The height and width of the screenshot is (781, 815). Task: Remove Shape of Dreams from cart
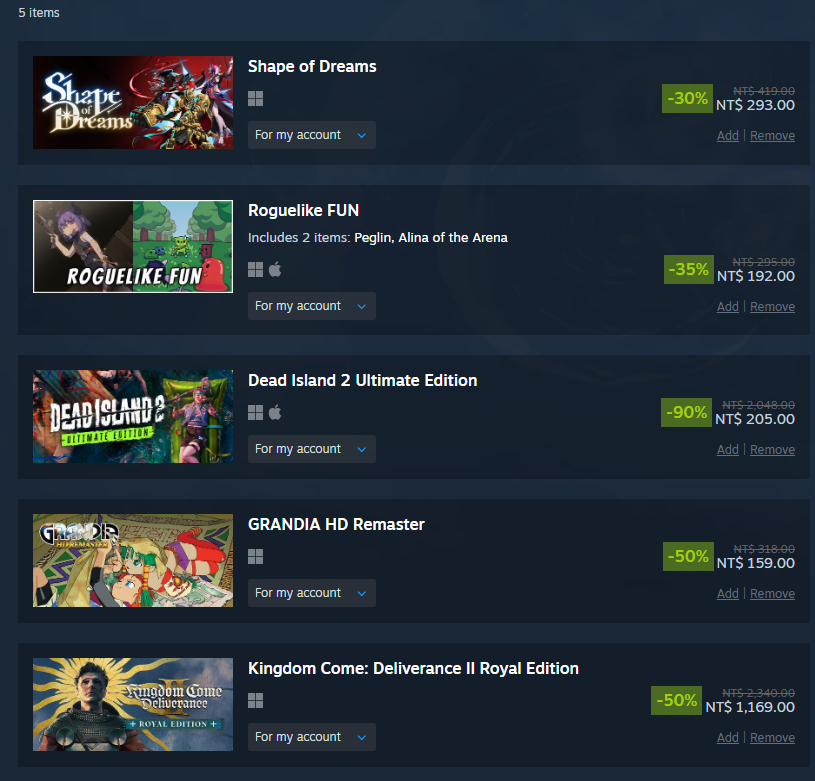(772, 136)
